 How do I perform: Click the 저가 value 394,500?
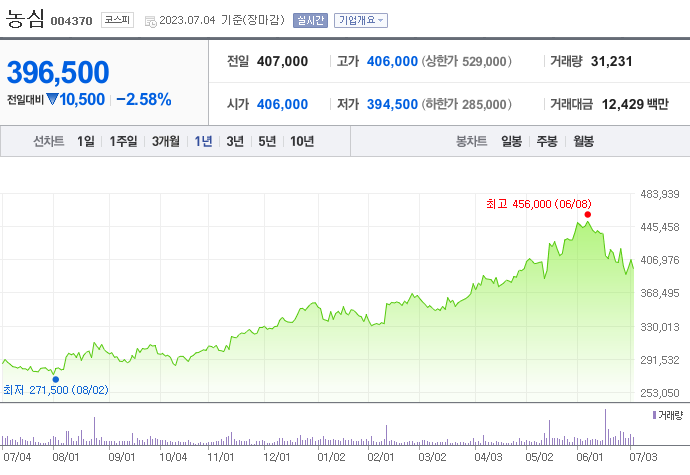click(392, 104)
